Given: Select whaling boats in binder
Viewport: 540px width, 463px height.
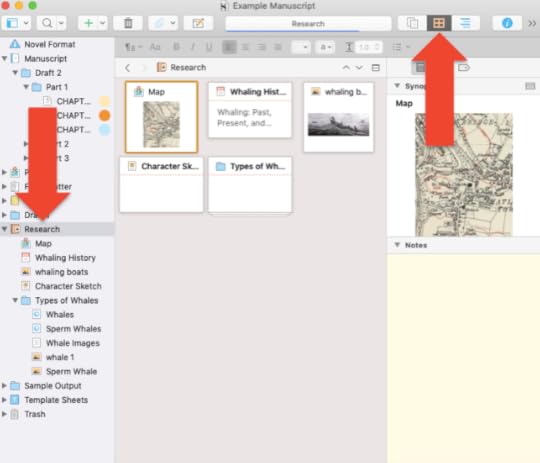Looking at the screenshot, I should (x=62, y=272).
